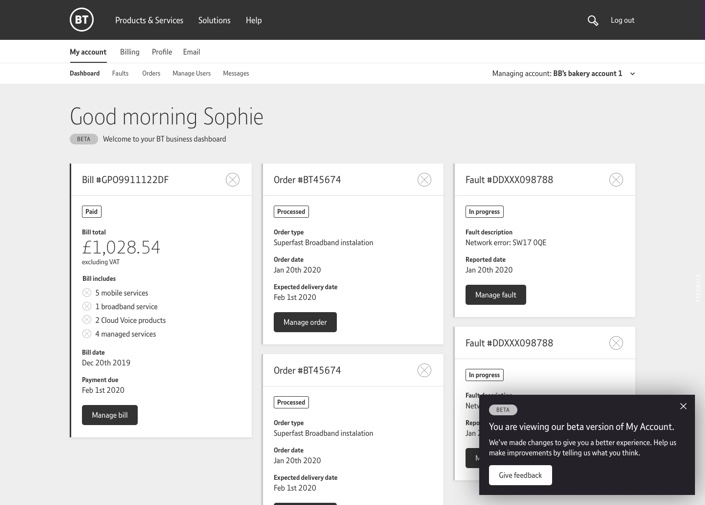
Task: Dismiss the first Order #BT45674 card
Action: pos(424,180)
